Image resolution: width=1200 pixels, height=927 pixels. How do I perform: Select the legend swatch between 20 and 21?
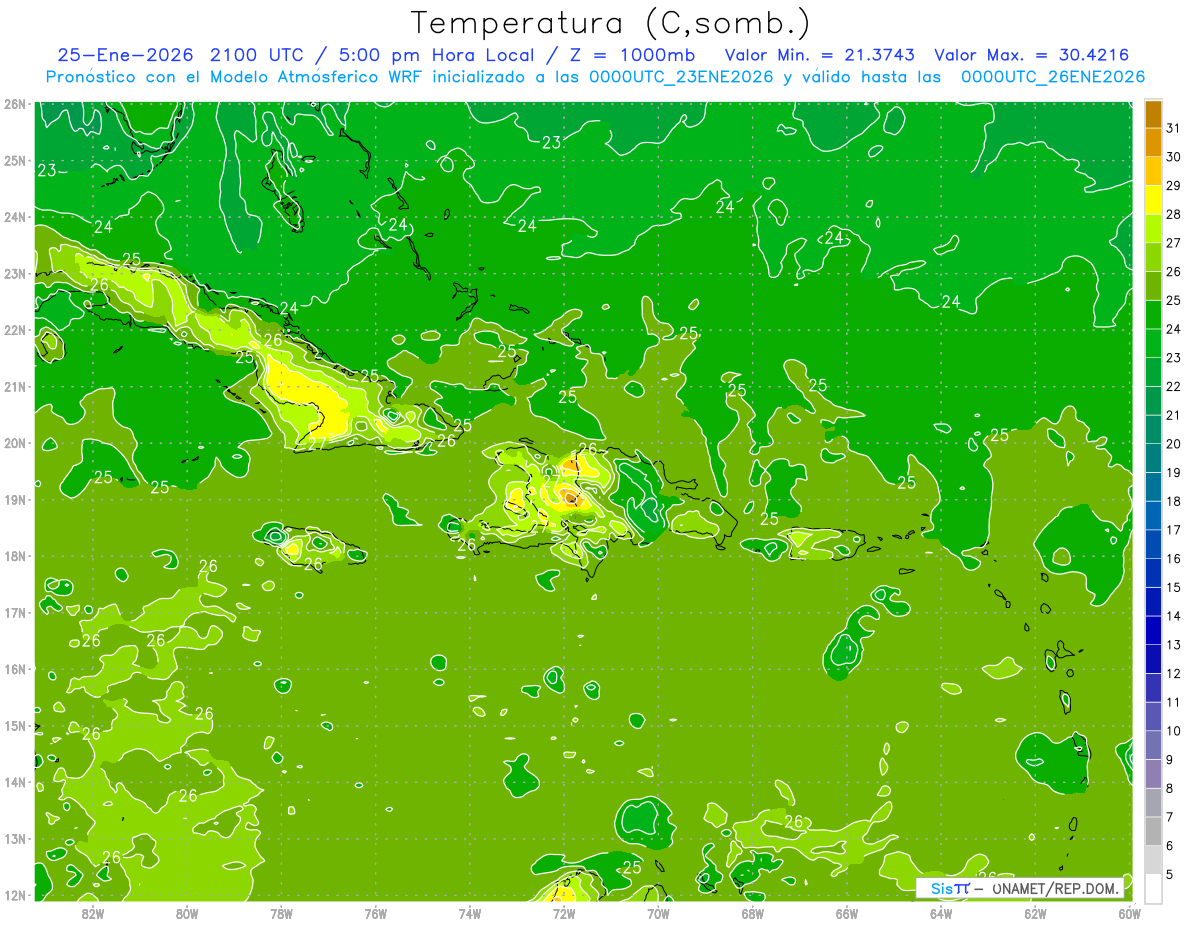(x=1153, y=429)
